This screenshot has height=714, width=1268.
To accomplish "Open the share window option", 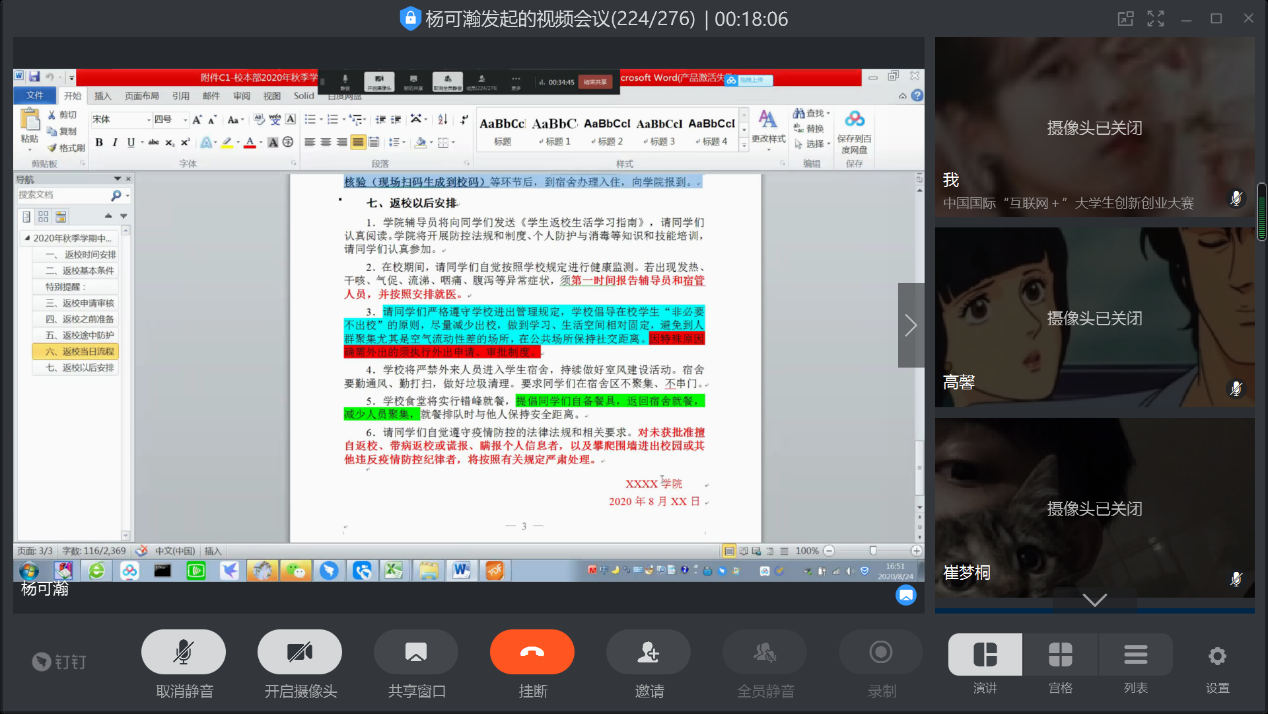I will pos(416,652).
